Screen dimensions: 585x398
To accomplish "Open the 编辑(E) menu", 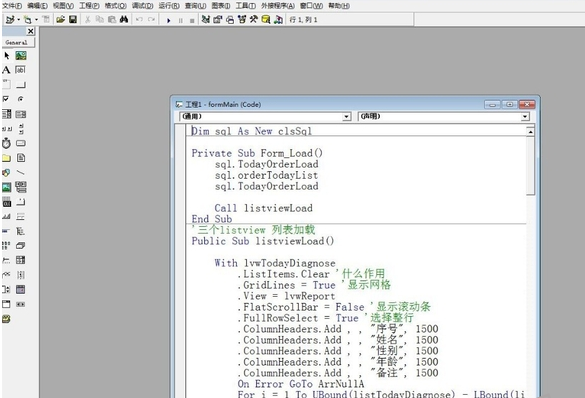I will tap(37, 6).
